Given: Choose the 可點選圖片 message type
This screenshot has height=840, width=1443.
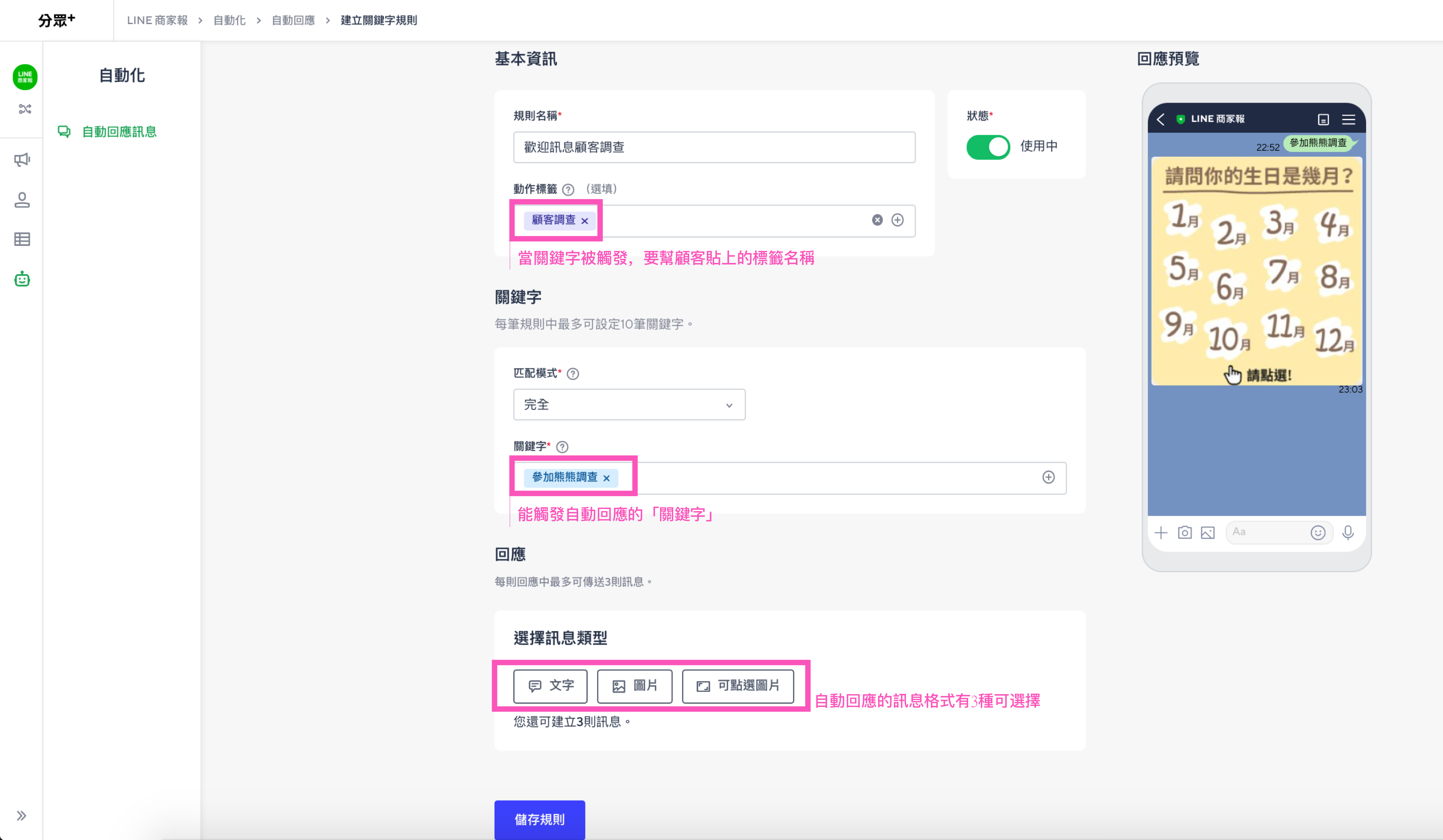Looking at the screenshot, I should click(x=738, y=685).
